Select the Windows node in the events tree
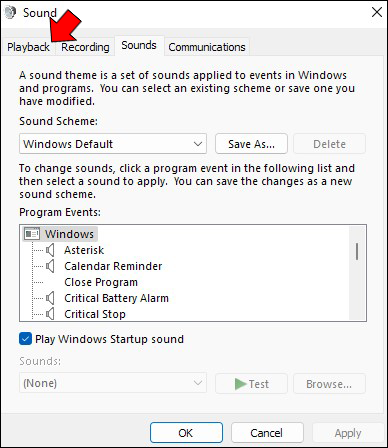The height and width of the screenshot is (448, 388). (69, 234)
